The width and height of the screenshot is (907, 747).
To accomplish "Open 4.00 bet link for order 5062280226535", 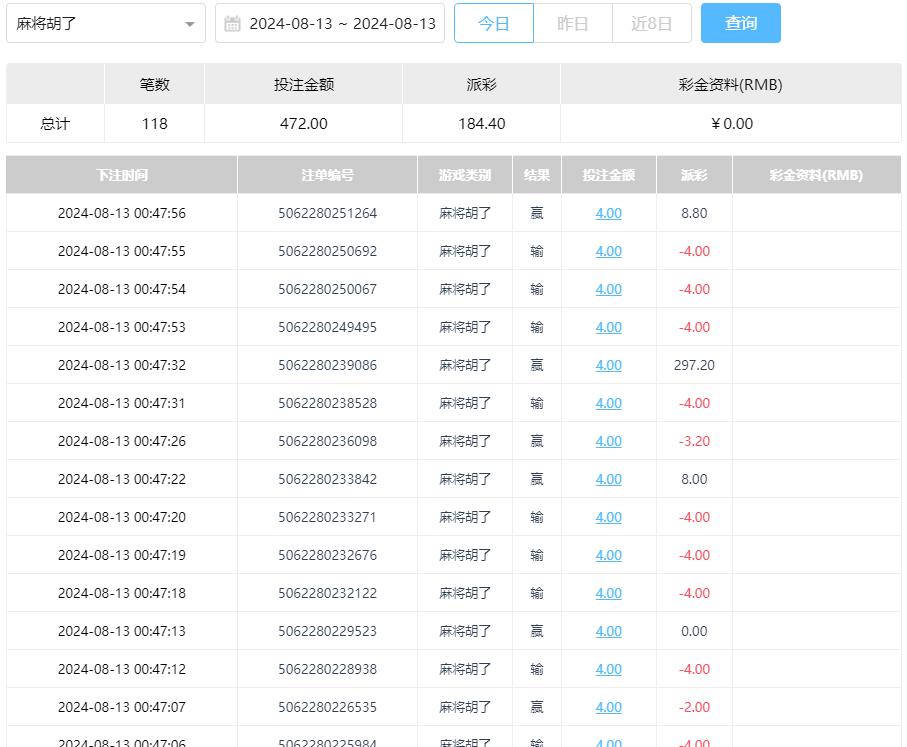I will 608,707.
